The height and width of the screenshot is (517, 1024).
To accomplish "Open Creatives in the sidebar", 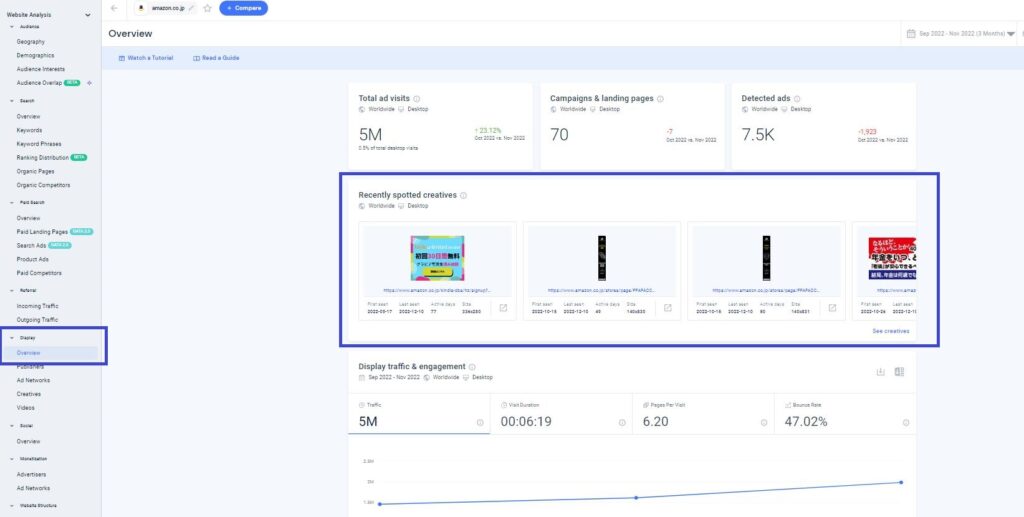I will 29,394.
